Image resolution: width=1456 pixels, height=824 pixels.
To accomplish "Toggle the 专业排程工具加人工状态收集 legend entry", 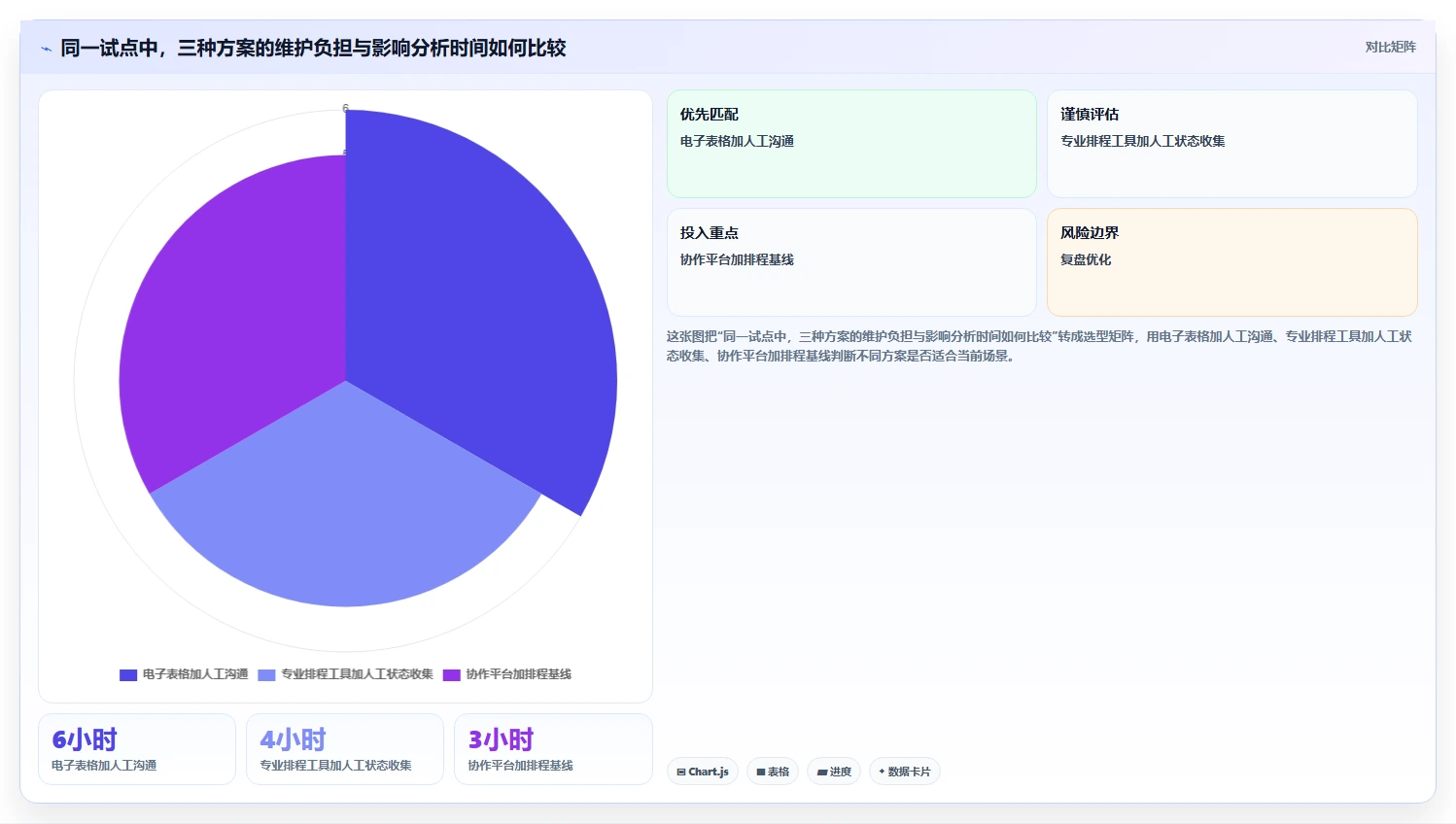I will (346, 674).
